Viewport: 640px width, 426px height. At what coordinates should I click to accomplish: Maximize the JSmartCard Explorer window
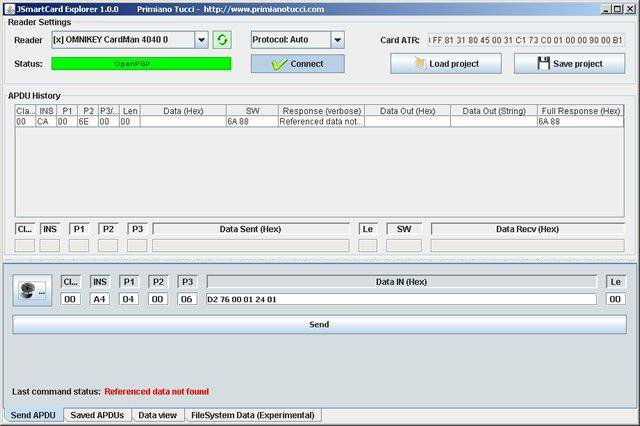tap(618, 9)
